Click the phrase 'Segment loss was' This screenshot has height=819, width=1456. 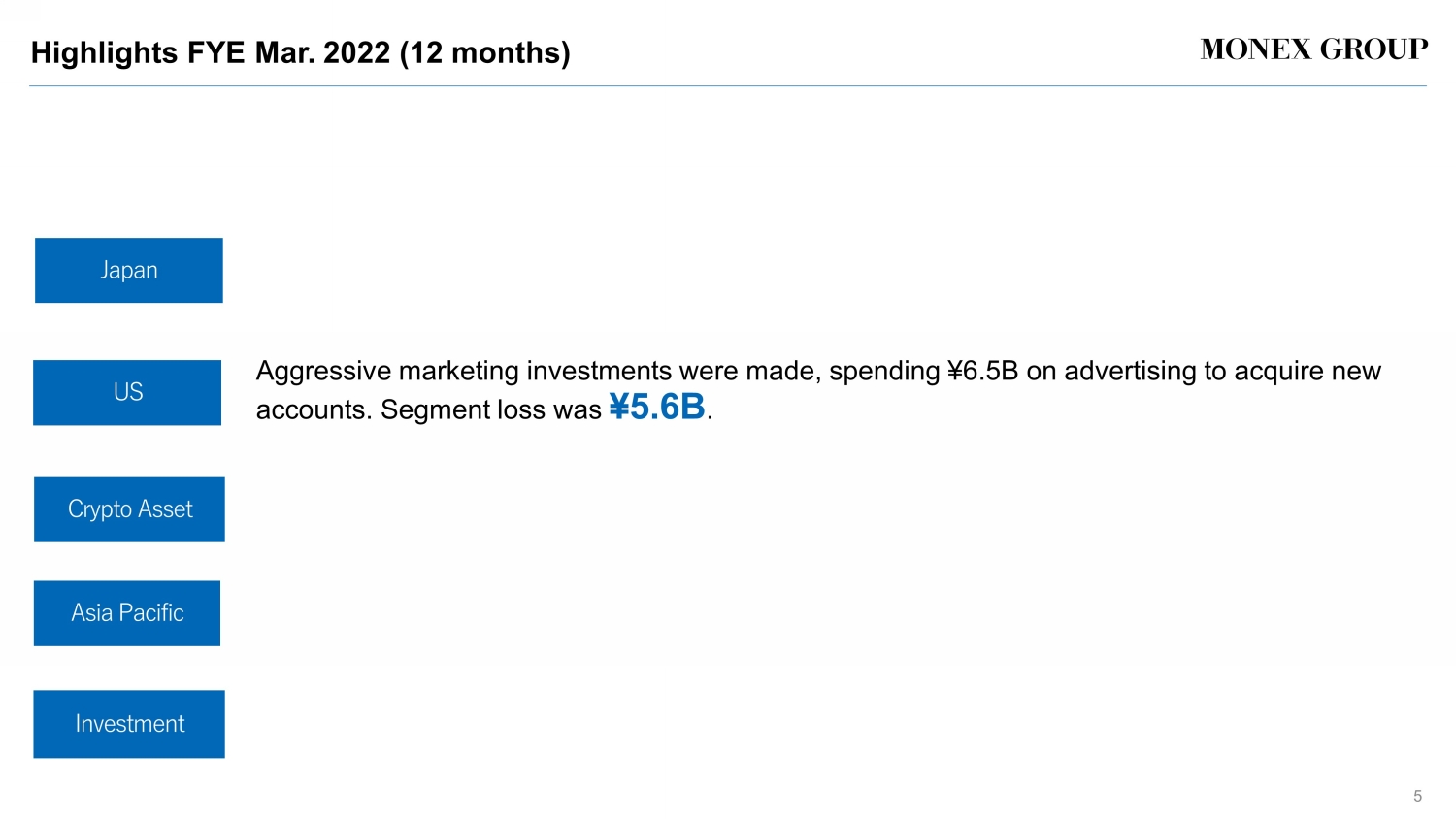[491, 410]
